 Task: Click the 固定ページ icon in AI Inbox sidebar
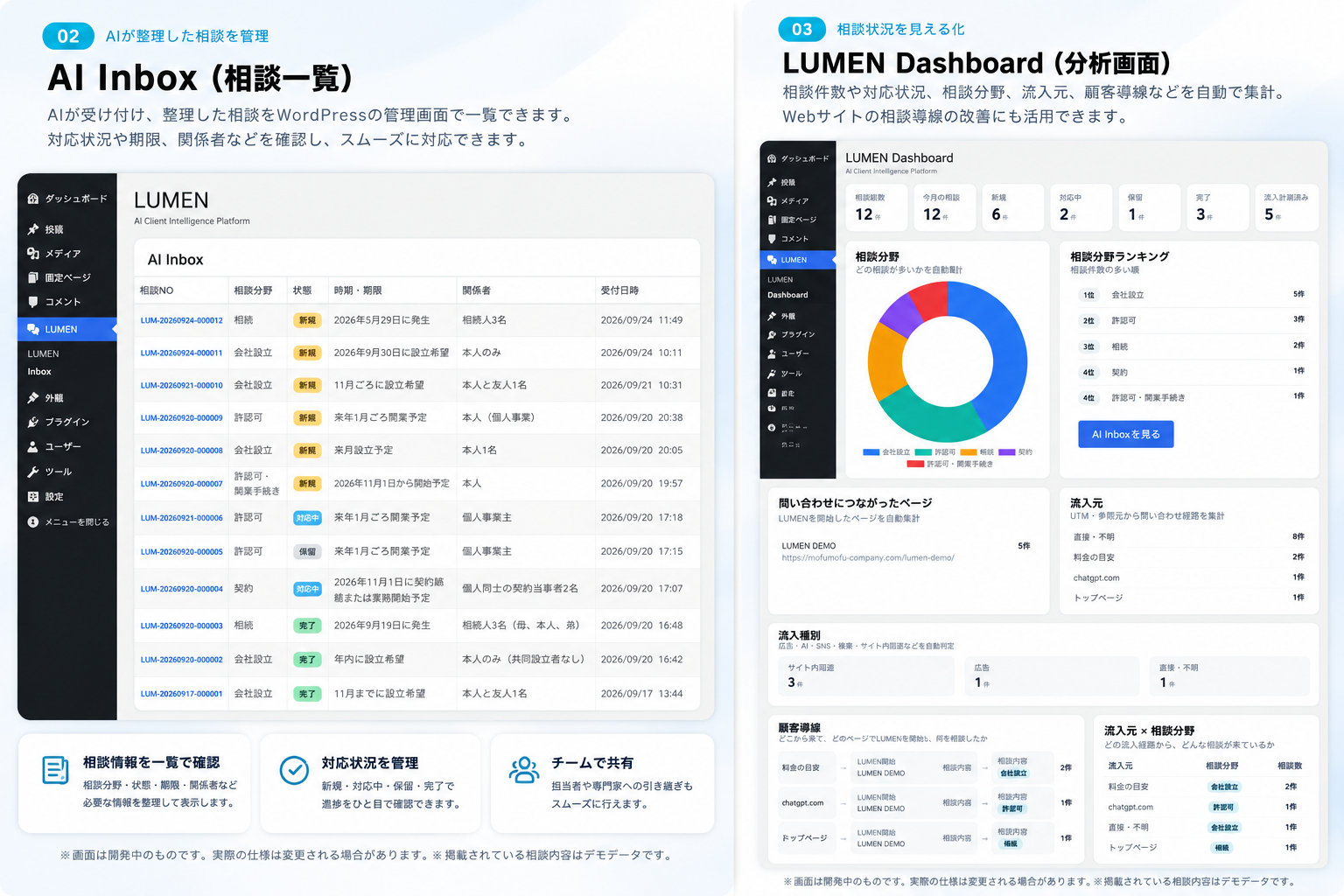point(33,277)
